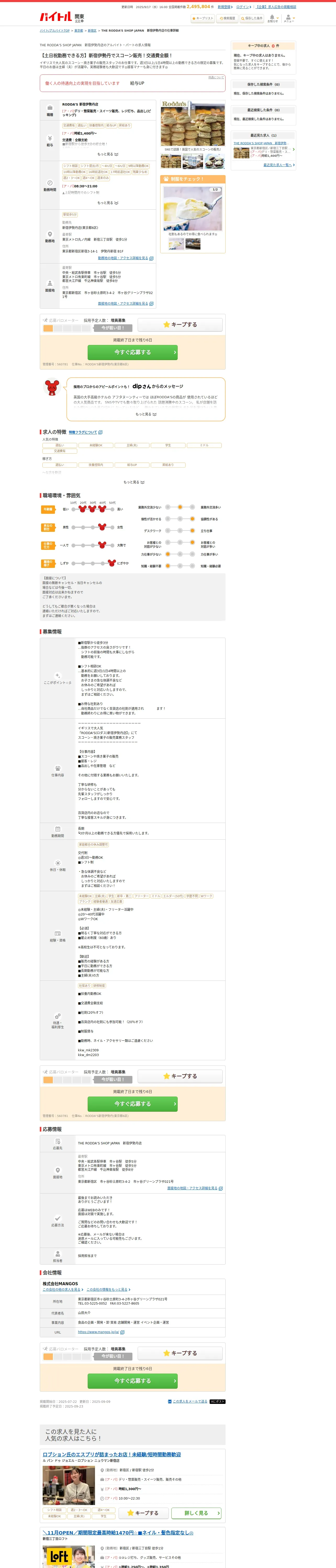The width and height of the screenshot is (336, 1568).
Task: Click the 特長について link above the banner
Action: coord(216,77)
